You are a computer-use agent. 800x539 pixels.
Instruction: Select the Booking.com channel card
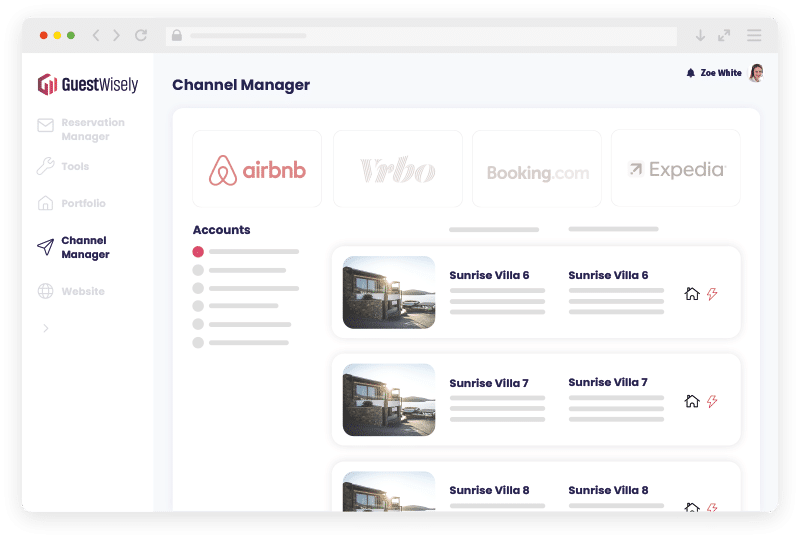(x=537, y=170)
